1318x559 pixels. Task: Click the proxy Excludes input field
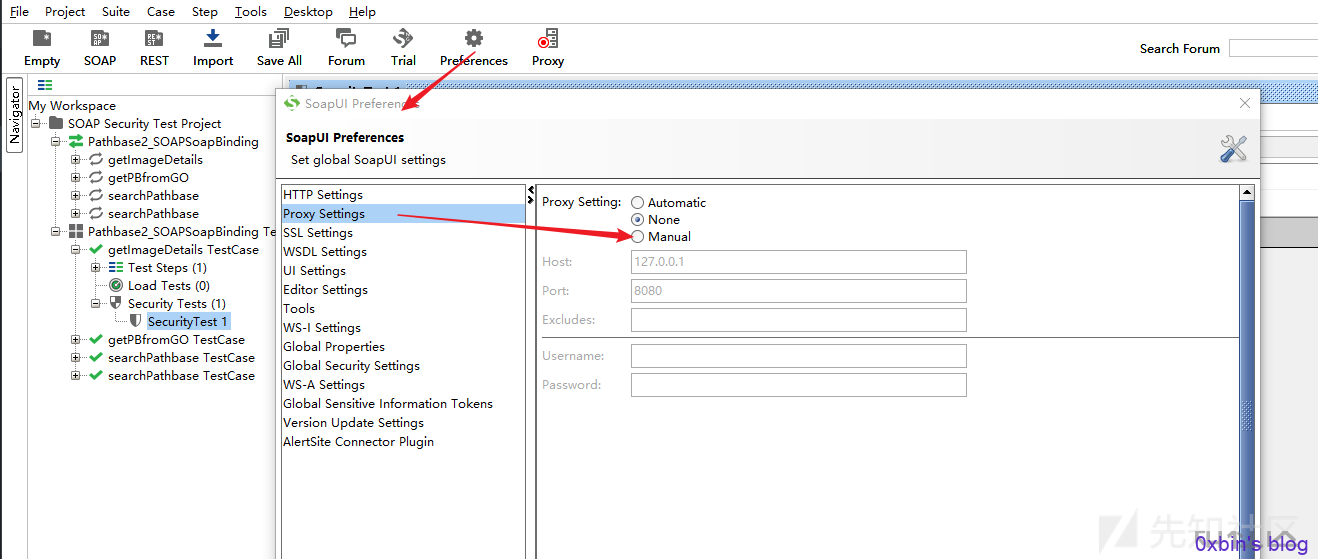tap(799, 320)
